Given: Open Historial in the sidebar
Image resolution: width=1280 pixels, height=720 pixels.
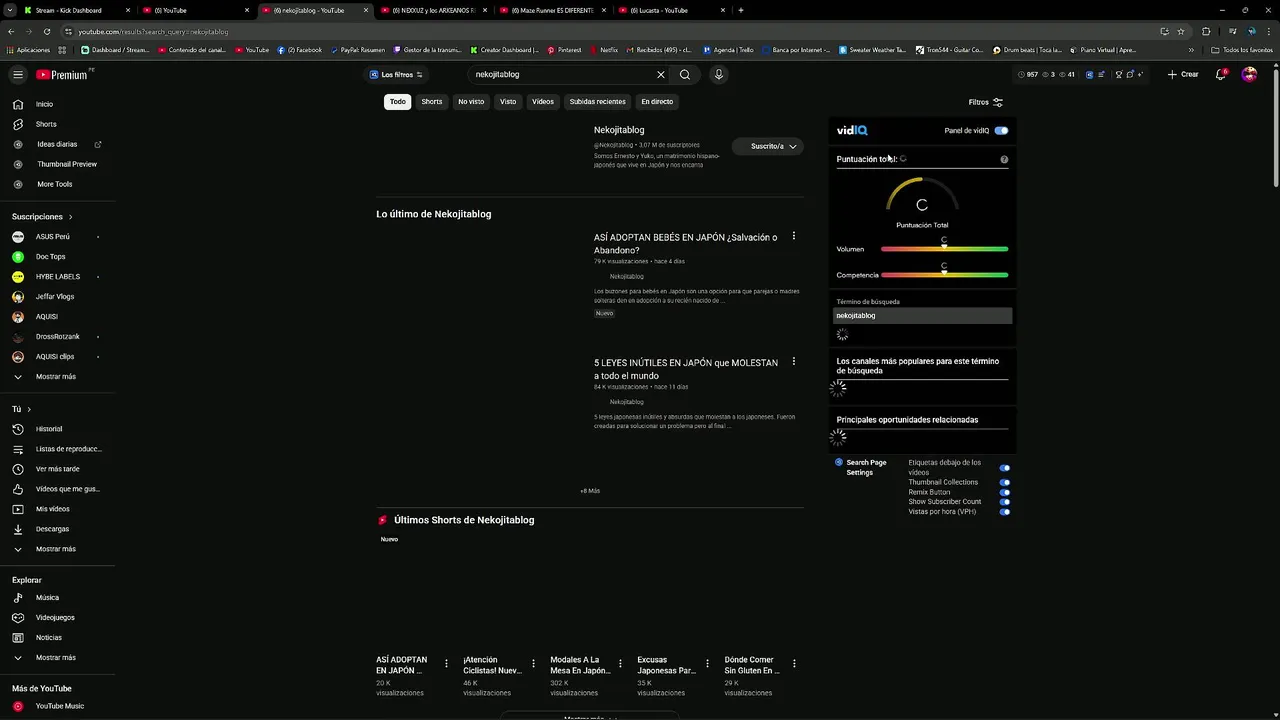Looking at the screenshot, I should point(49,429).
